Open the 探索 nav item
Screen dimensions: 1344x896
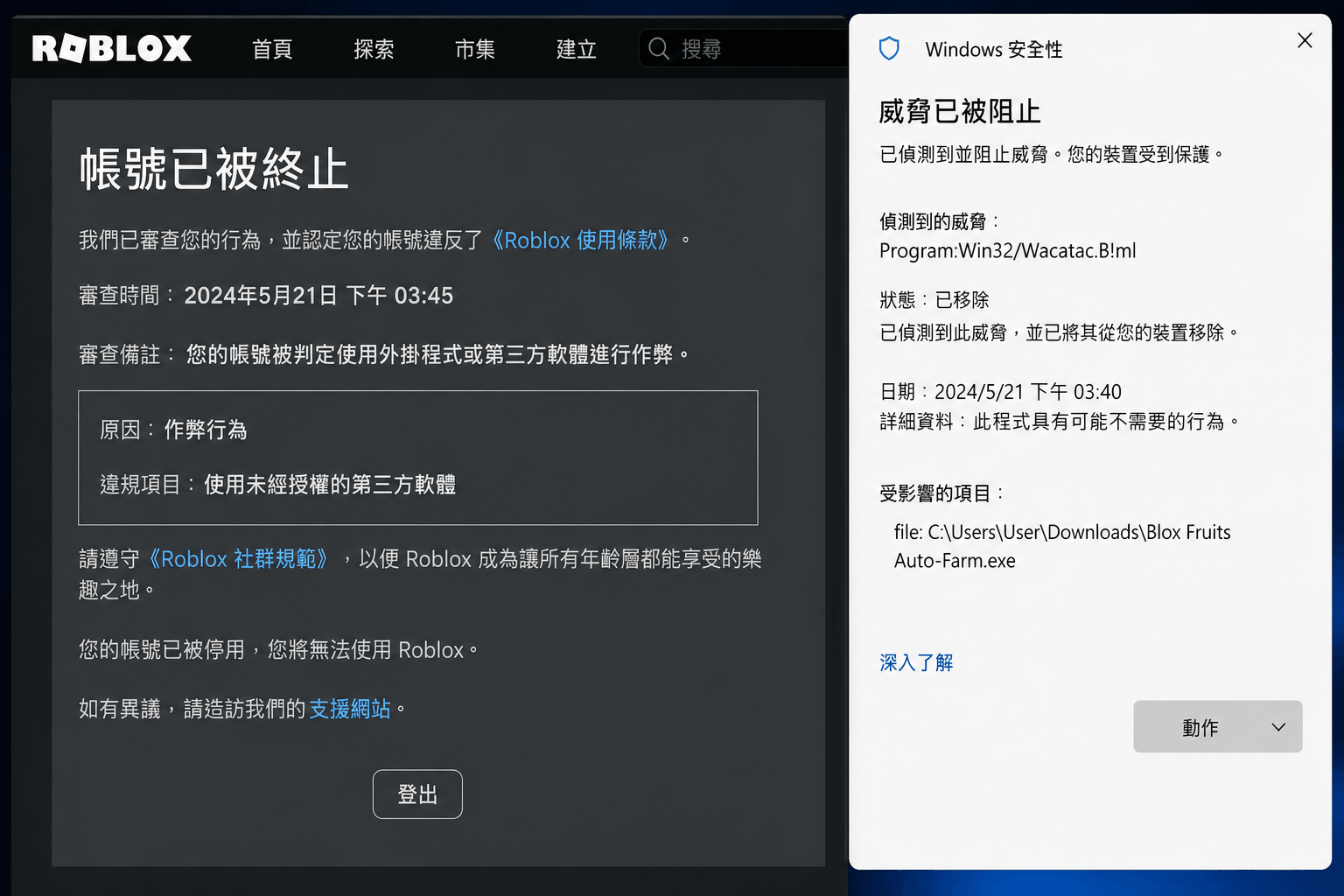(374, 49)
